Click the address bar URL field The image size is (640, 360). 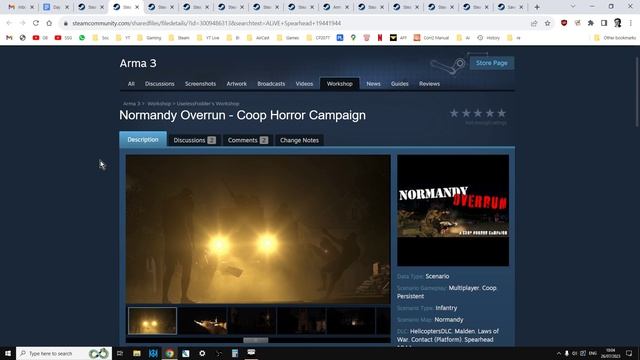pos(294,23)
